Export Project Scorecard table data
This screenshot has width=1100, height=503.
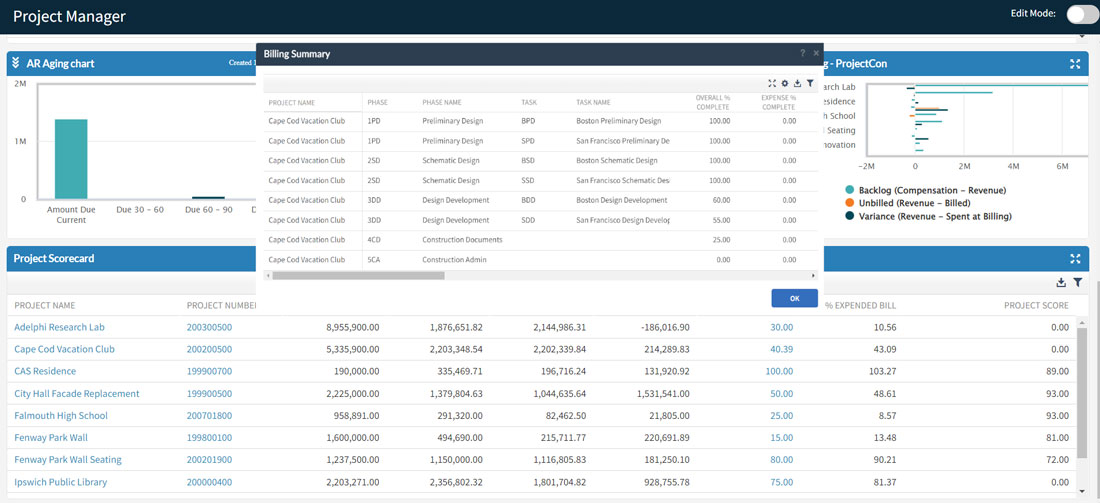1061,283
